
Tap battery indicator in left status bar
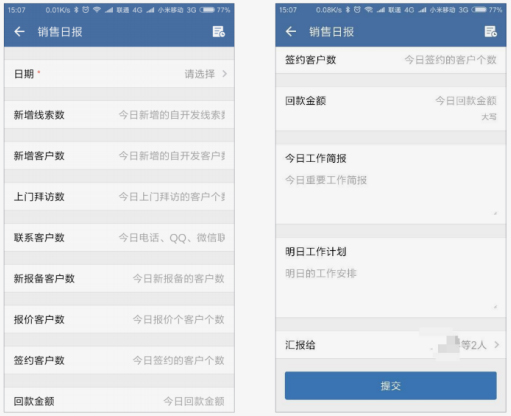tap(207, 10)
